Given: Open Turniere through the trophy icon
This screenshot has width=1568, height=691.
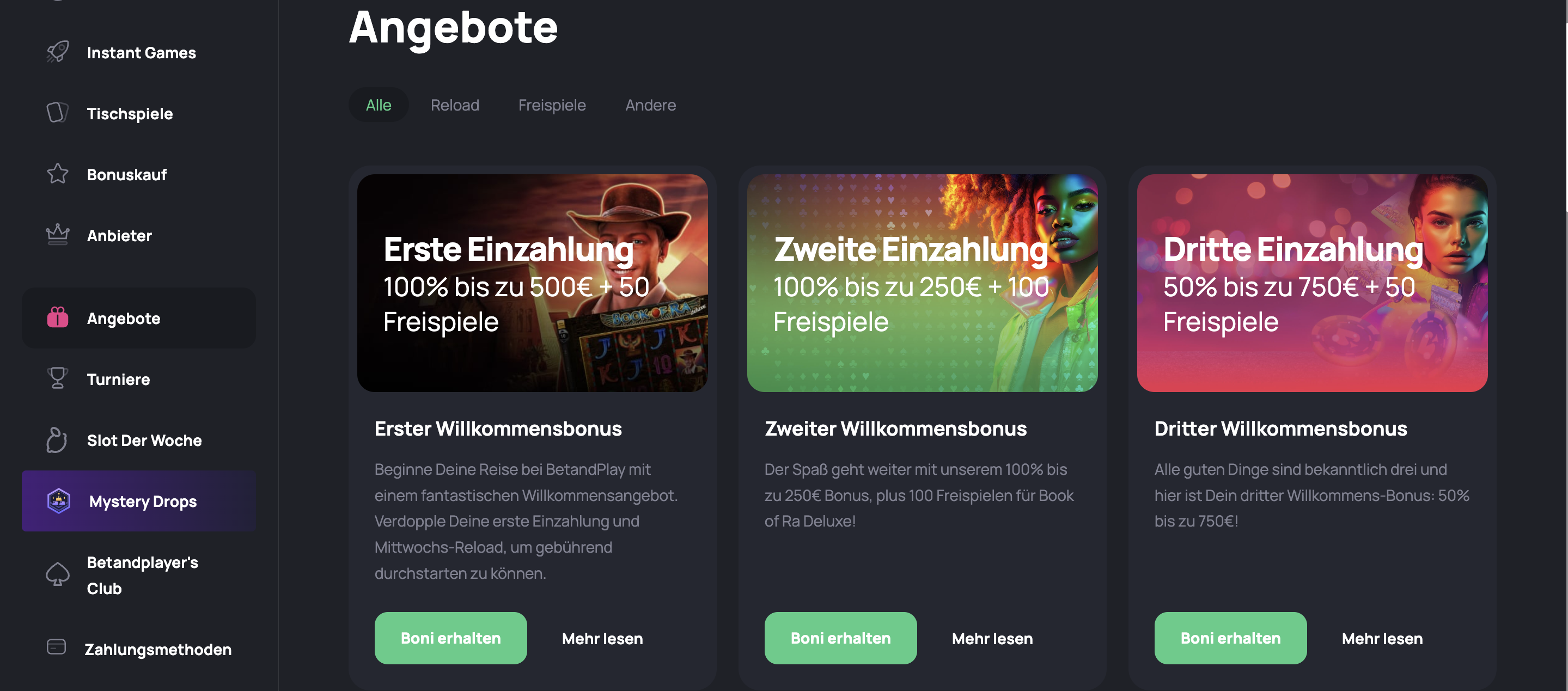Looking at the screenshot, I should [x=58, y=378].
